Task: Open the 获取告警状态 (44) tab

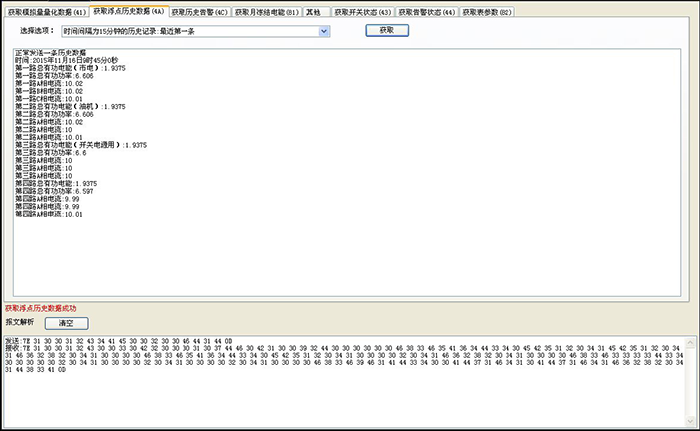Action: click(426, 12)
